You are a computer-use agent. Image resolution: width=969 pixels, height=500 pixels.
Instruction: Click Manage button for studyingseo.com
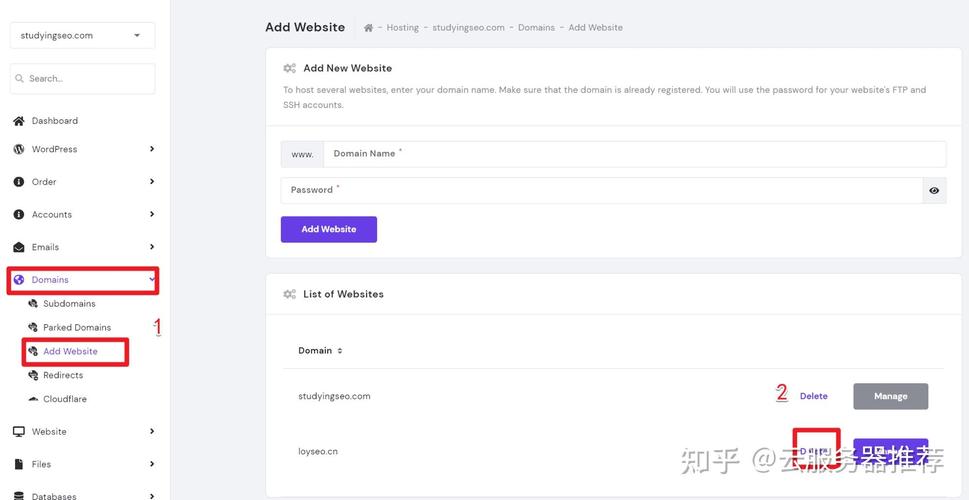pos(890,396)
